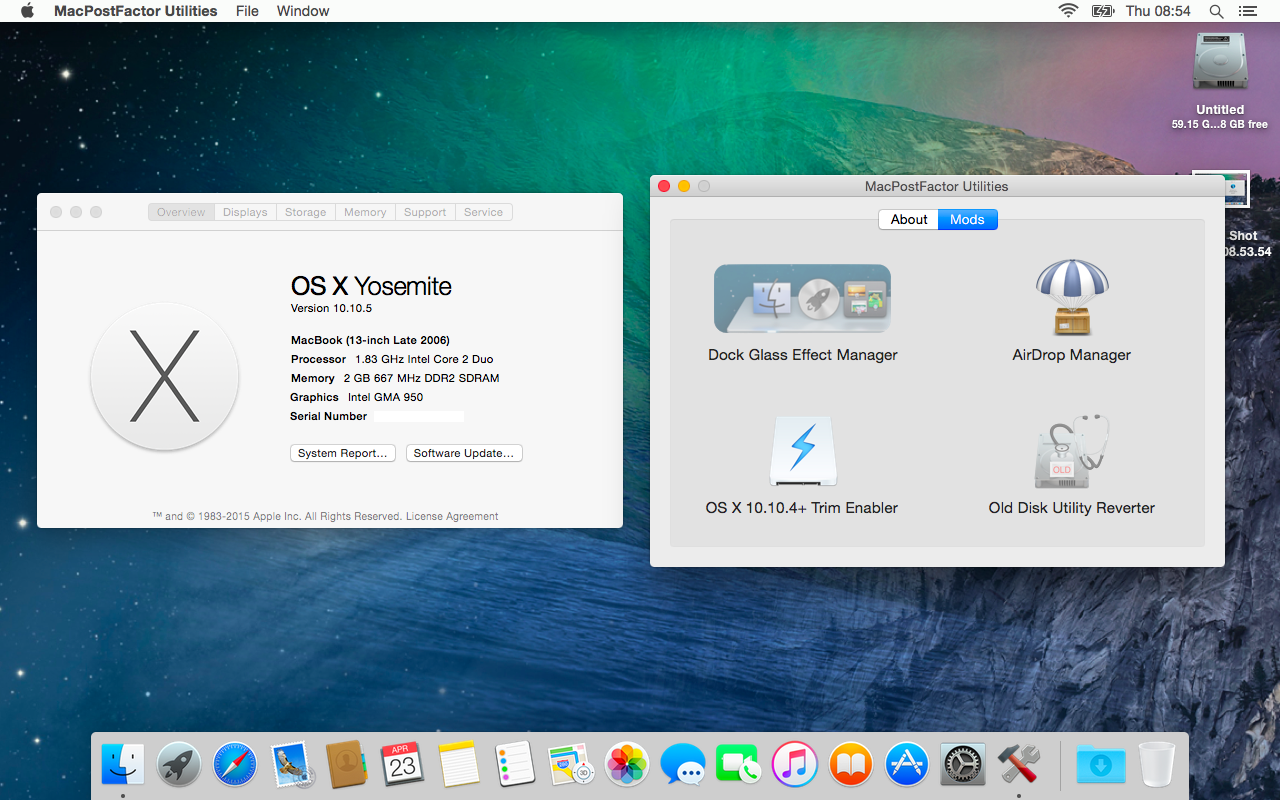Select the Overview tab in About This Mac
The height and width of the screenshot is (800, 1280).
point(181,212)
